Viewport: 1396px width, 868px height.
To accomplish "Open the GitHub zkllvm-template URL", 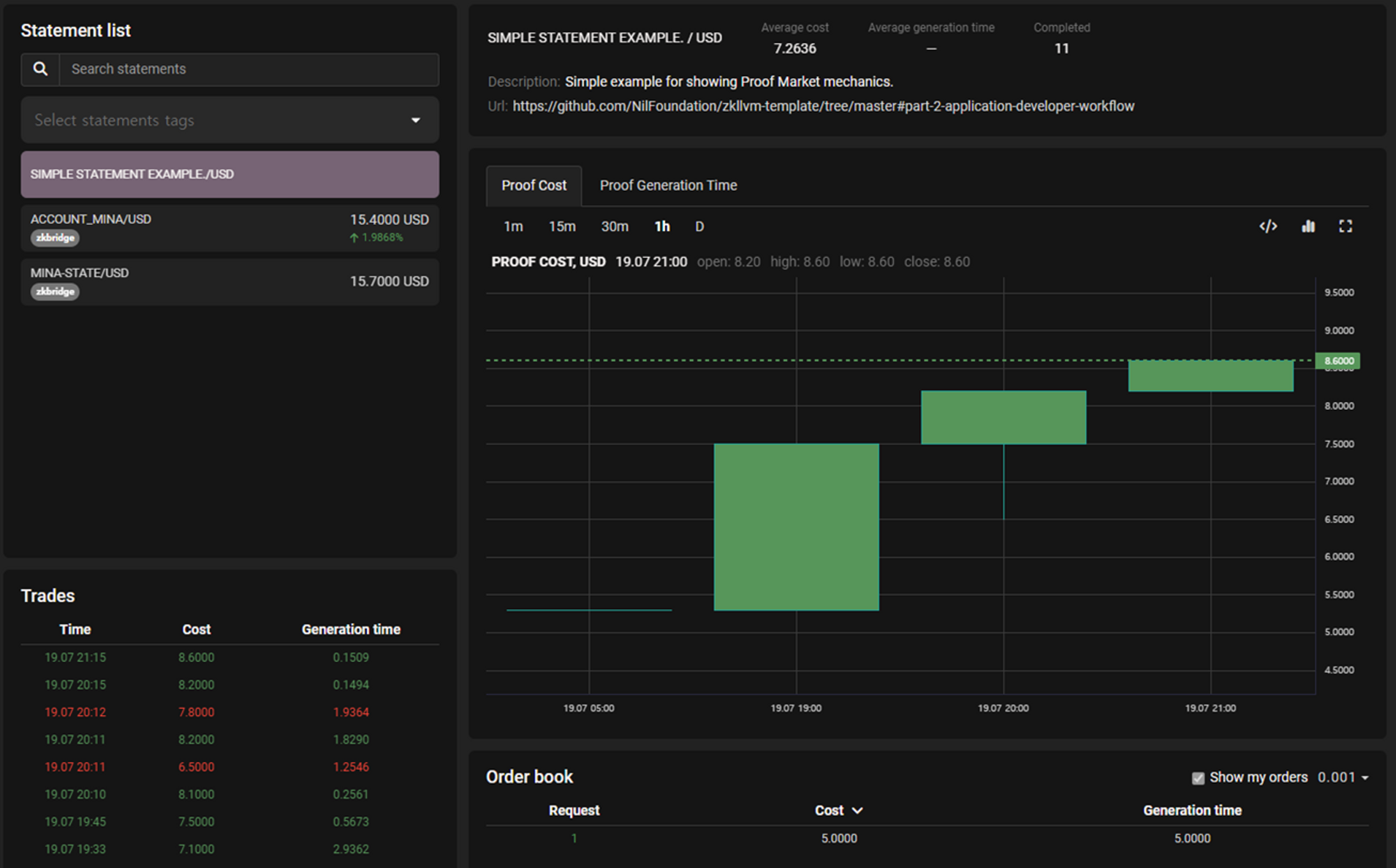I will pos(823,106).
